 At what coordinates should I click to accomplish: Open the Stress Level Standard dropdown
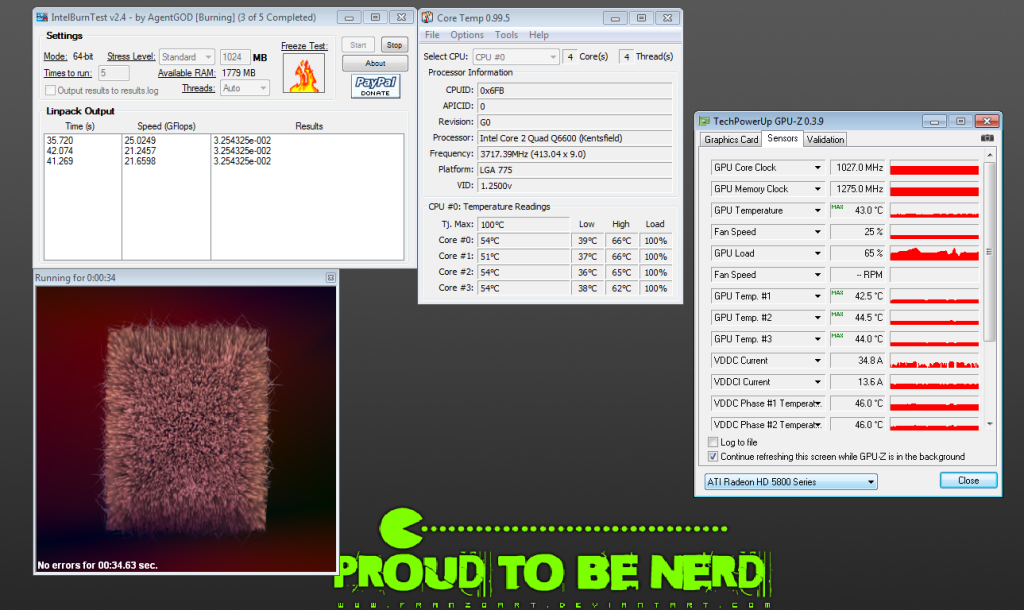click(187, 57)
